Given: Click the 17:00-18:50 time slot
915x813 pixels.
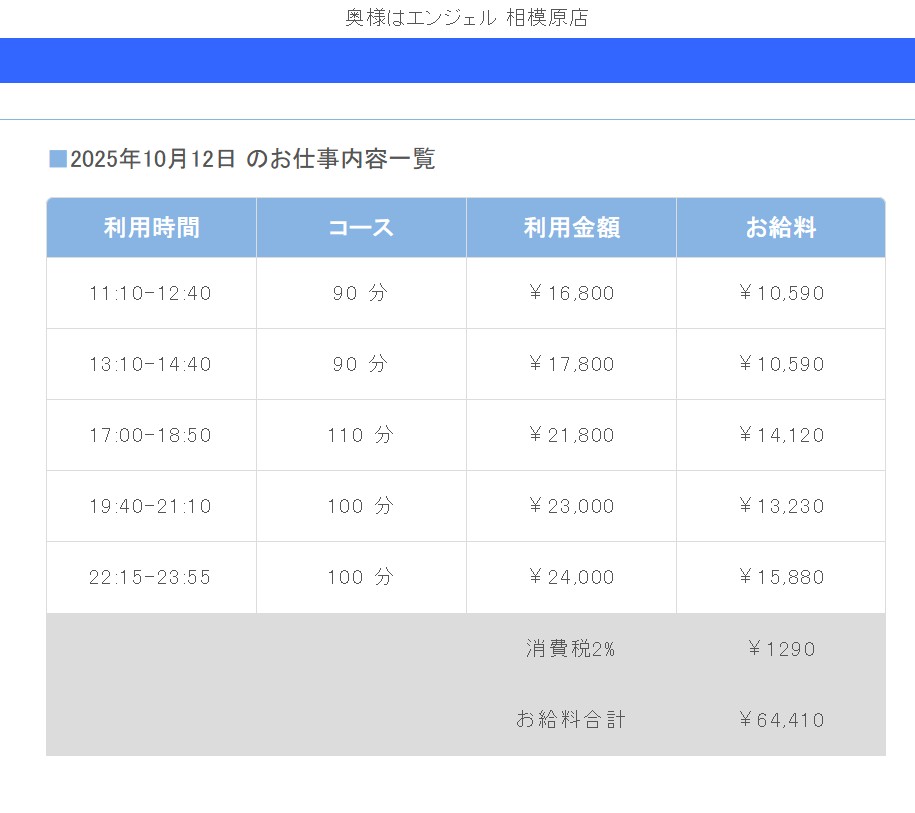Looking at the screenshot, I should click(x=151, y=436).
